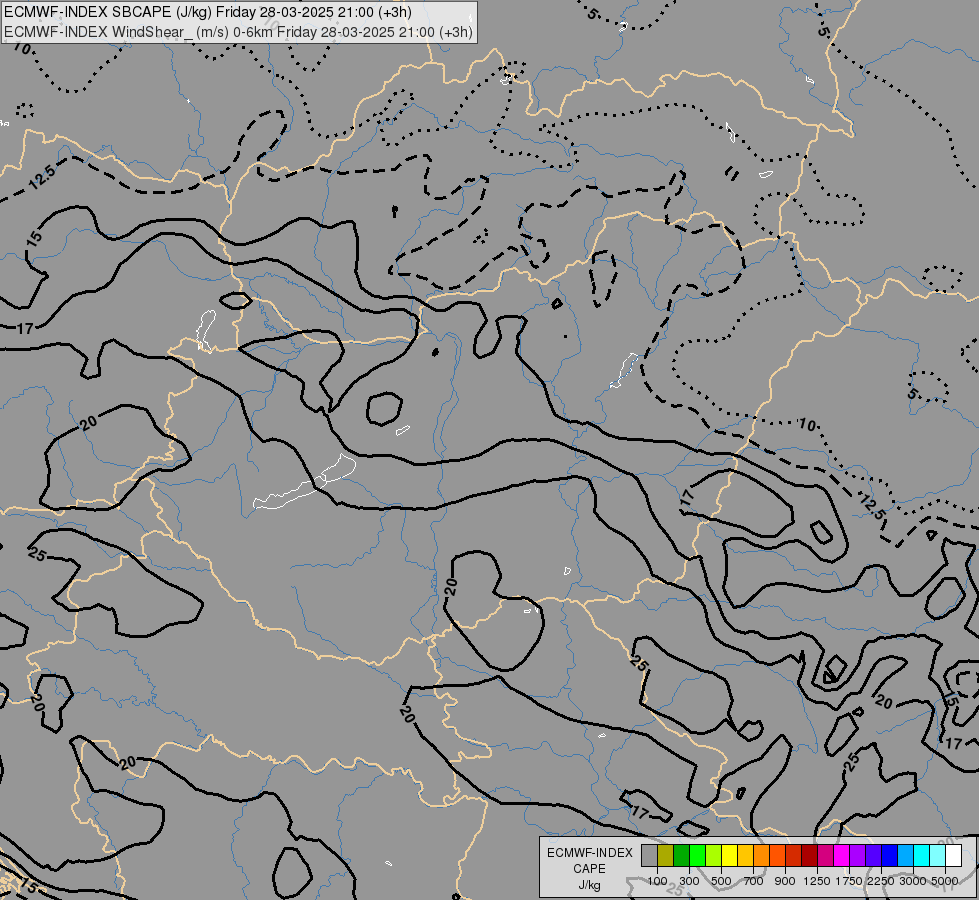Click ECMWF-INDEX text inside the legend box
This screenshot has height=900, width=979.
click(x=589, y=853)
